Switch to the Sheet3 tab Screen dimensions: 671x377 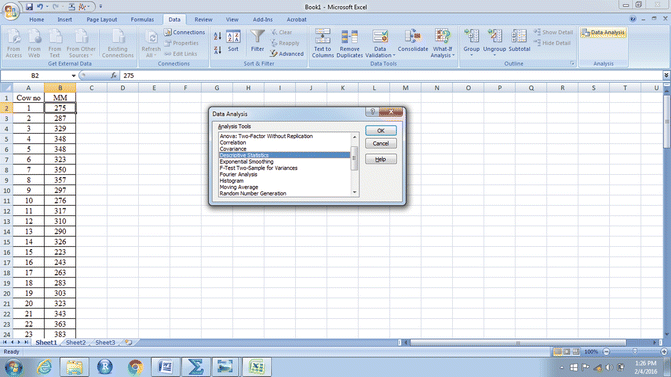105,342
